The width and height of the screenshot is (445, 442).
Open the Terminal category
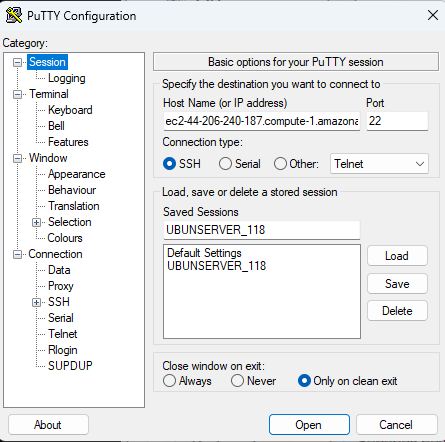[x=49, y=94]
